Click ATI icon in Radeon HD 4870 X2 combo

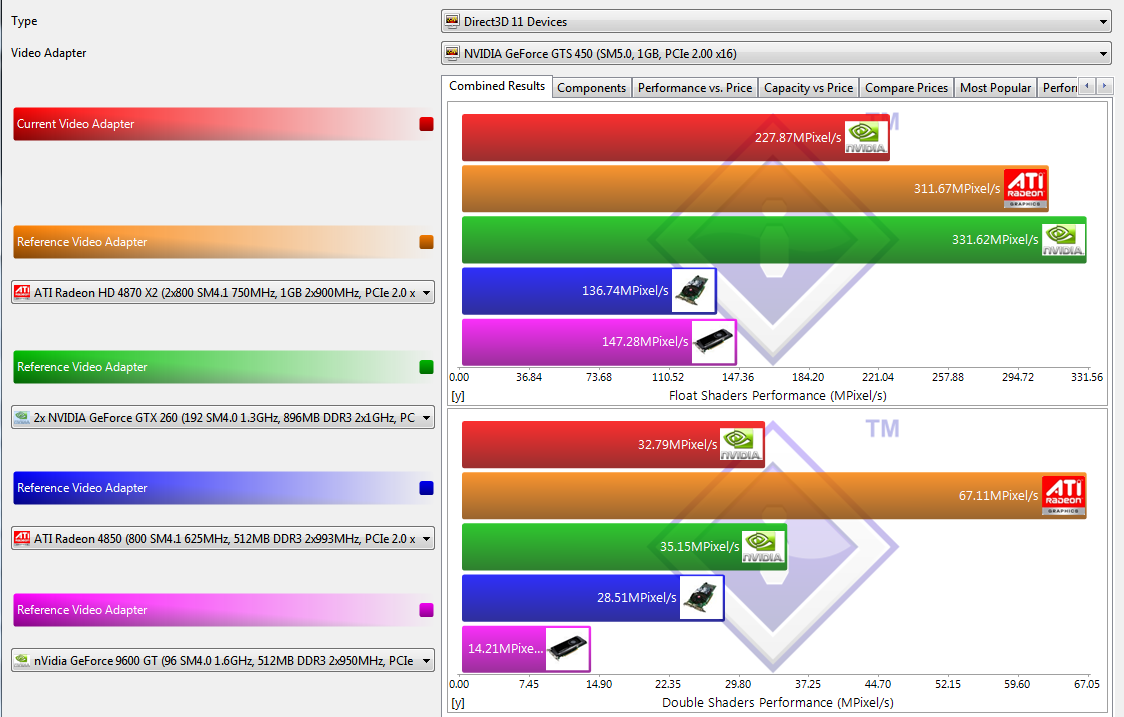pos(22,292)
